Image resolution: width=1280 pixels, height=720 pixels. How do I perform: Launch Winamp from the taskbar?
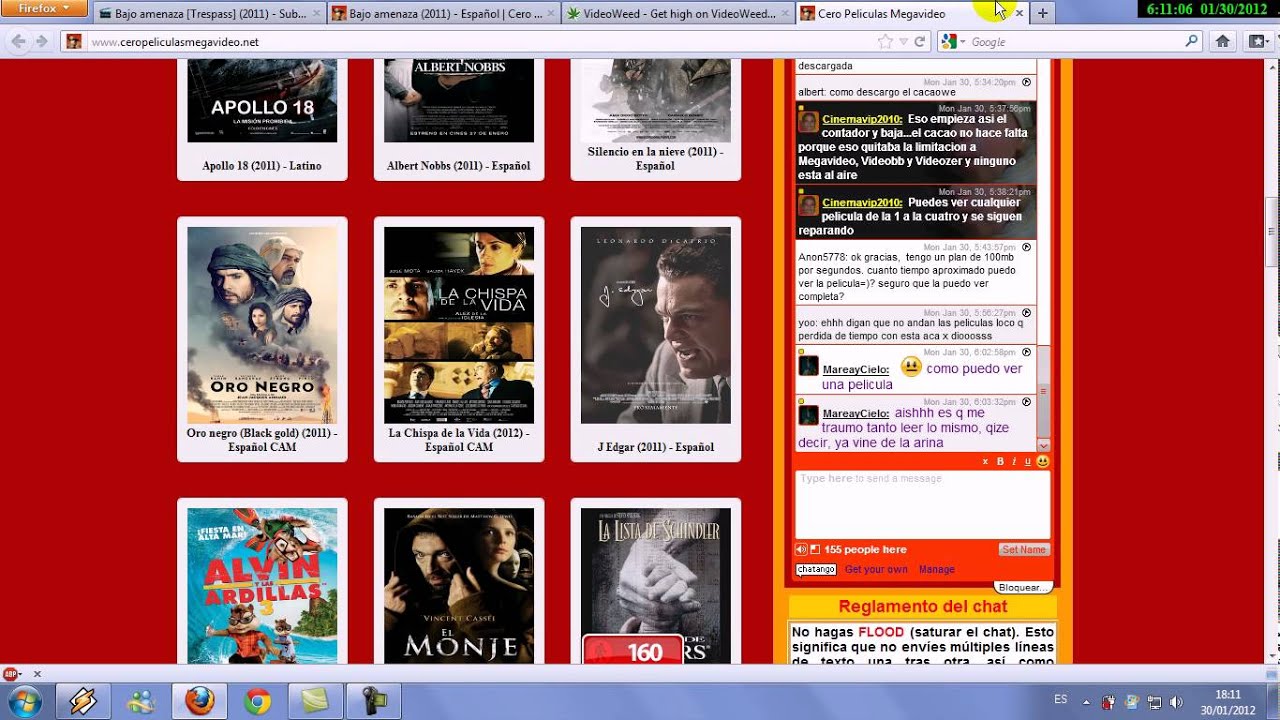pos(83,702)
